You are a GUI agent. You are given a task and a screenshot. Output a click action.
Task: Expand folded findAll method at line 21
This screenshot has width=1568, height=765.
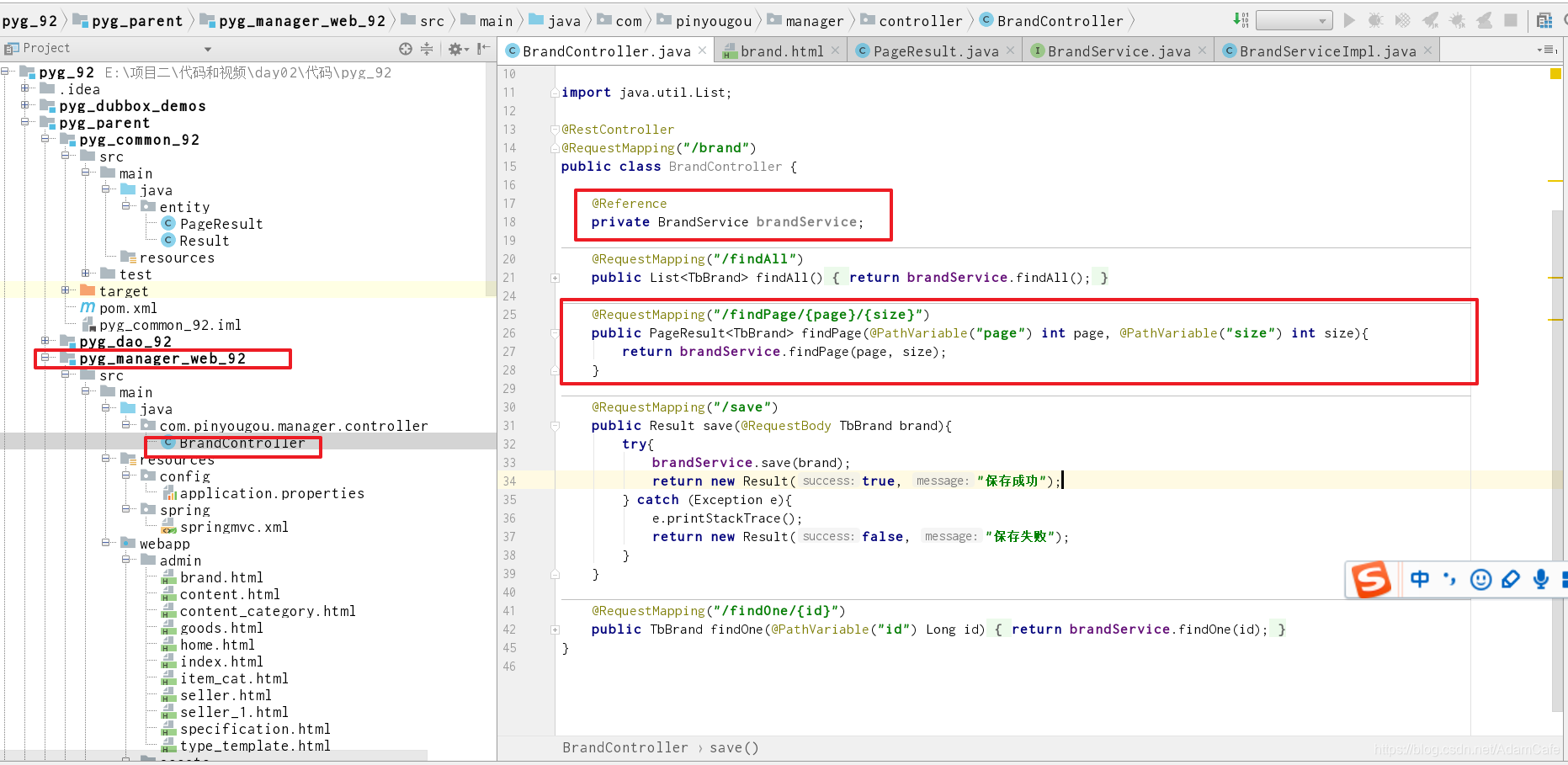[x=555, y=278]
